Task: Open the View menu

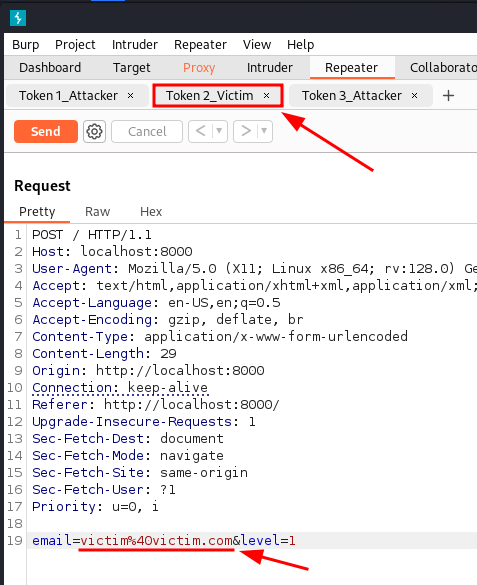Action: click(x=257, y=45)
